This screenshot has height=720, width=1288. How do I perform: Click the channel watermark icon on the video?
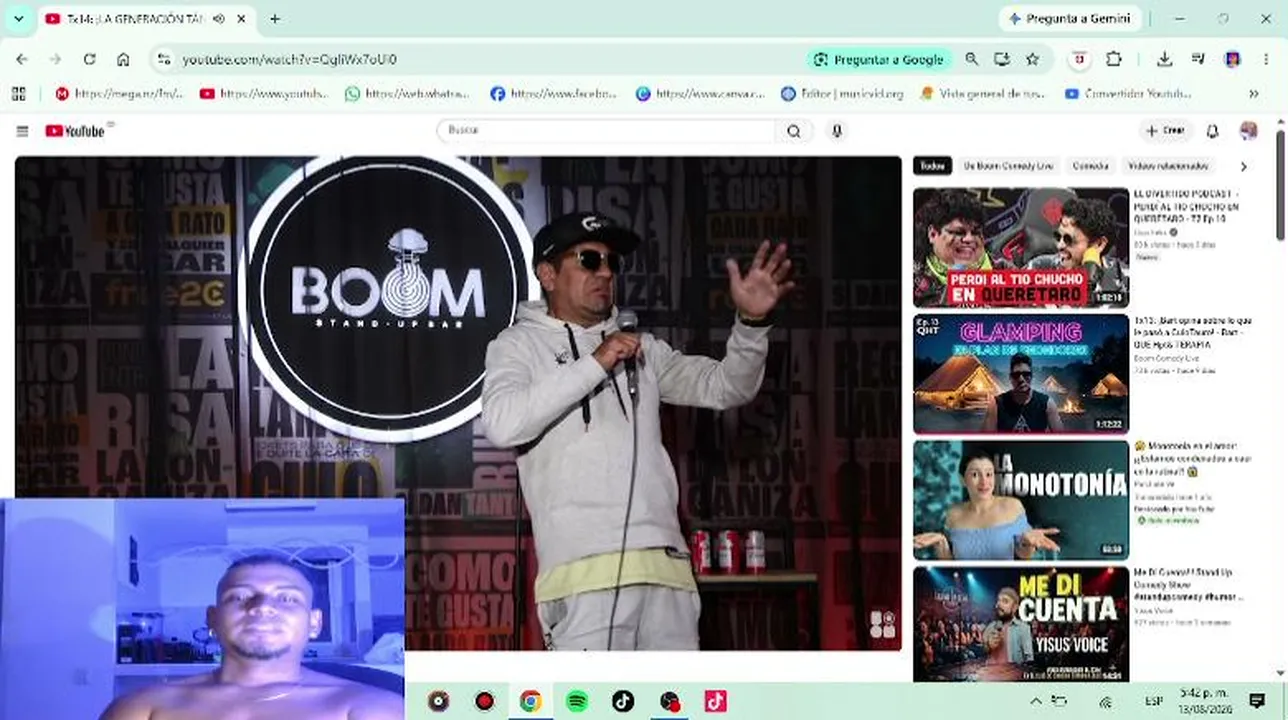(x=882, y=624)
